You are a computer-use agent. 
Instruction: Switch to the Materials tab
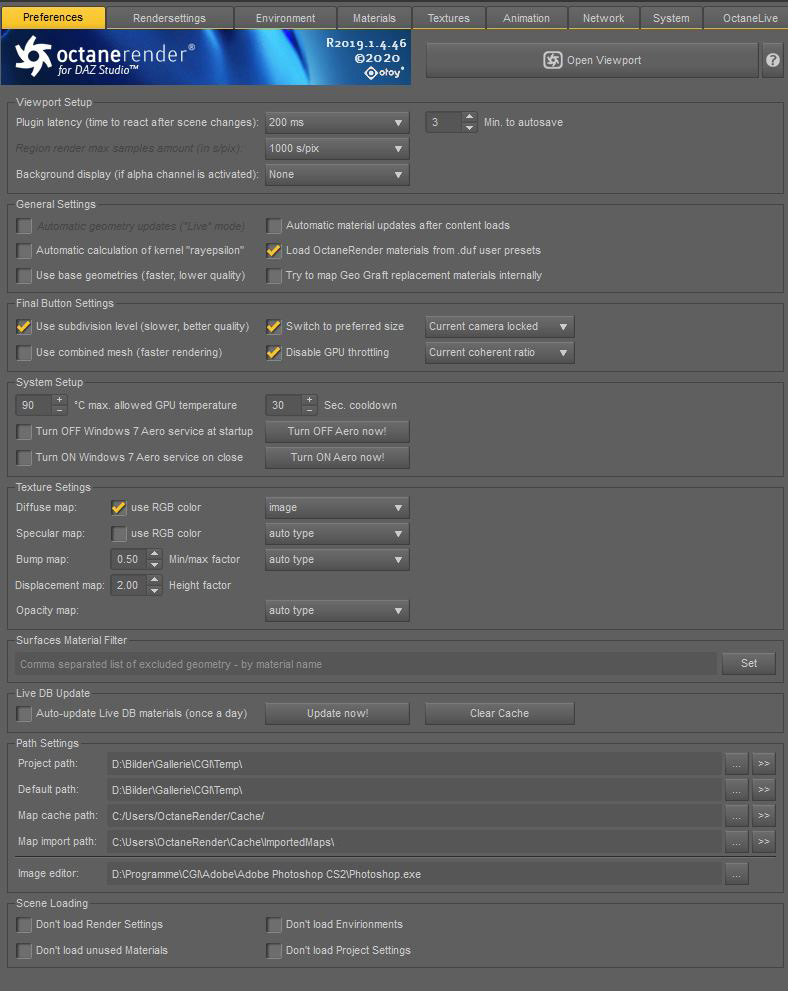point(374,18)
